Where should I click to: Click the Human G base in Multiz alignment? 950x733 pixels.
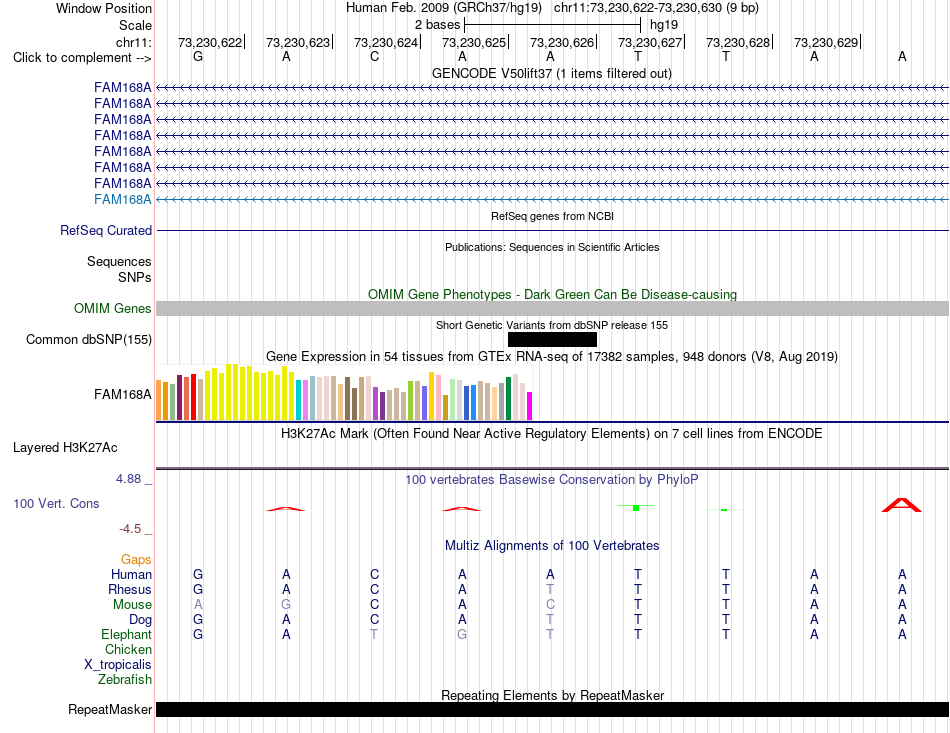pos(198,574)
